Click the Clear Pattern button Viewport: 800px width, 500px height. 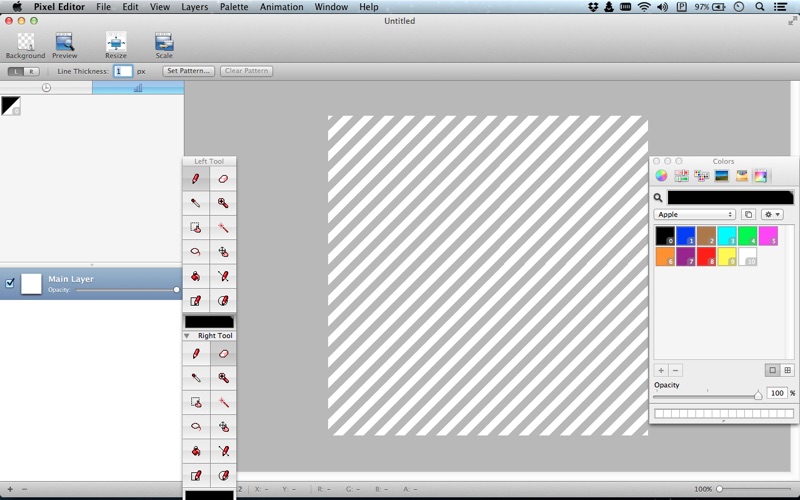246,71
